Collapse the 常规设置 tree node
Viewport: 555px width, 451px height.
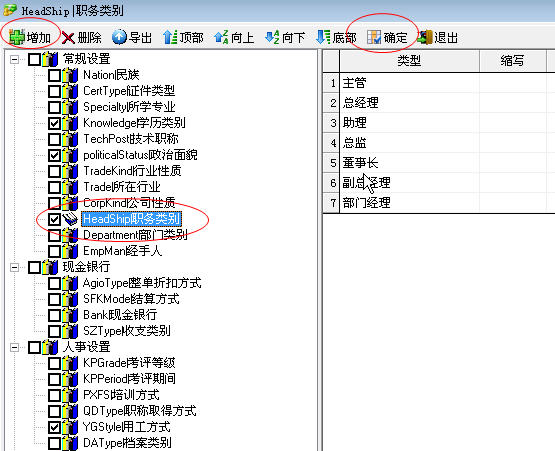(15, 59)
